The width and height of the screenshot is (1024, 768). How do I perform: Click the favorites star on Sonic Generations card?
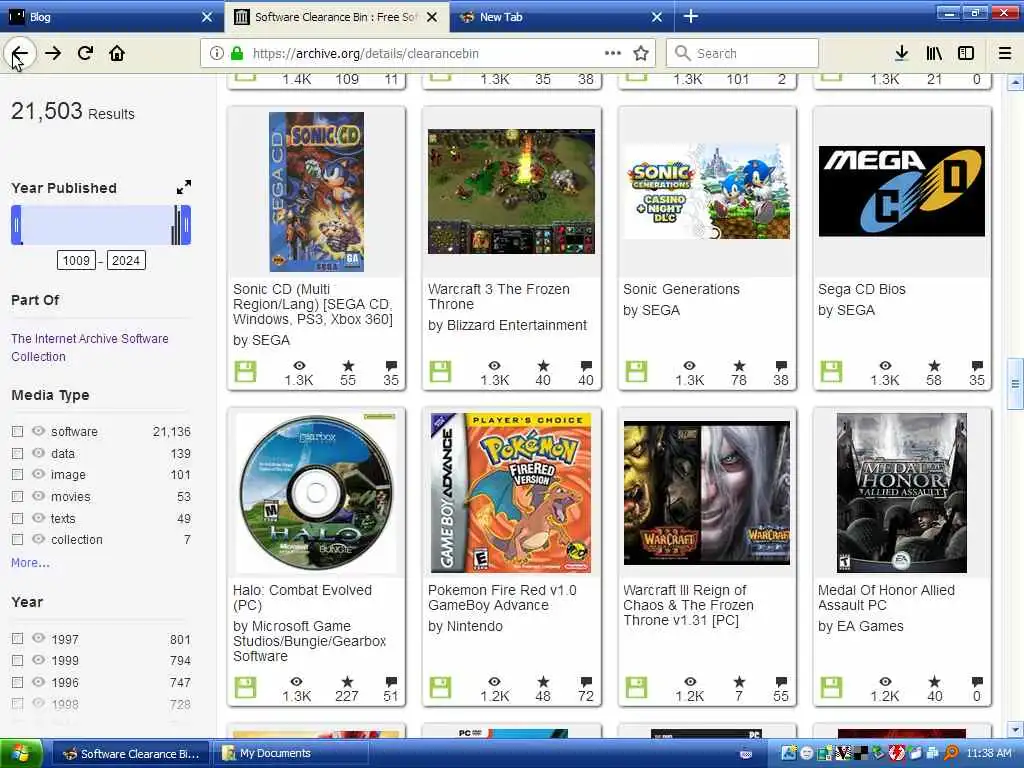739,366
